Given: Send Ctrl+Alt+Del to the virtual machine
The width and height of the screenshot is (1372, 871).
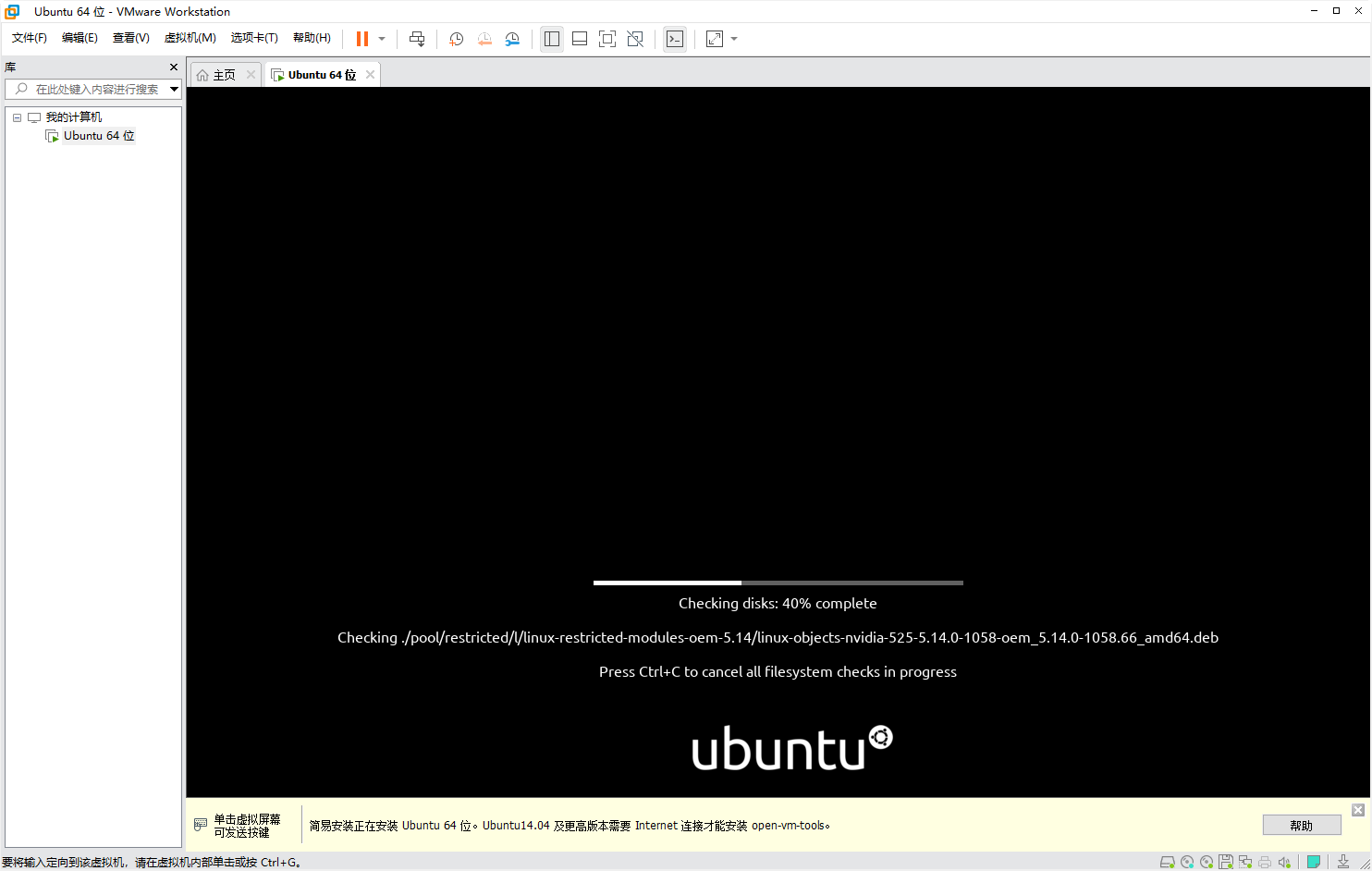Looking at the screenshot, I should pyautogui.click(x=417, y=39).
